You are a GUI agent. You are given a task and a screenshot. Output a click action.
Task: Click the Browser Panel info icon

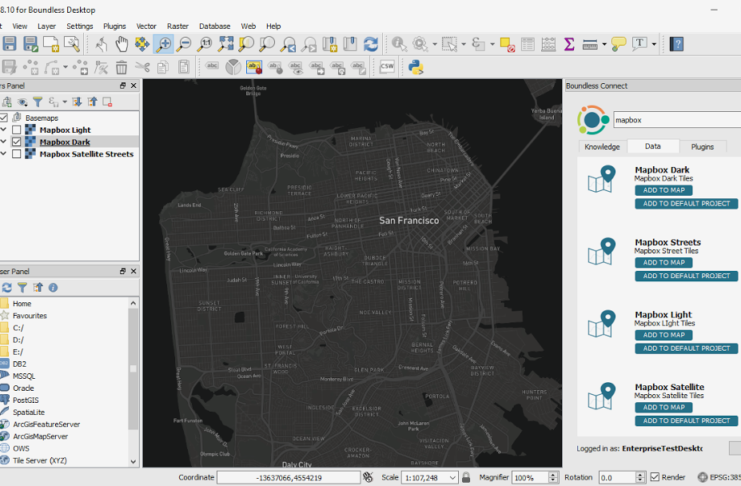click(53, 287)
